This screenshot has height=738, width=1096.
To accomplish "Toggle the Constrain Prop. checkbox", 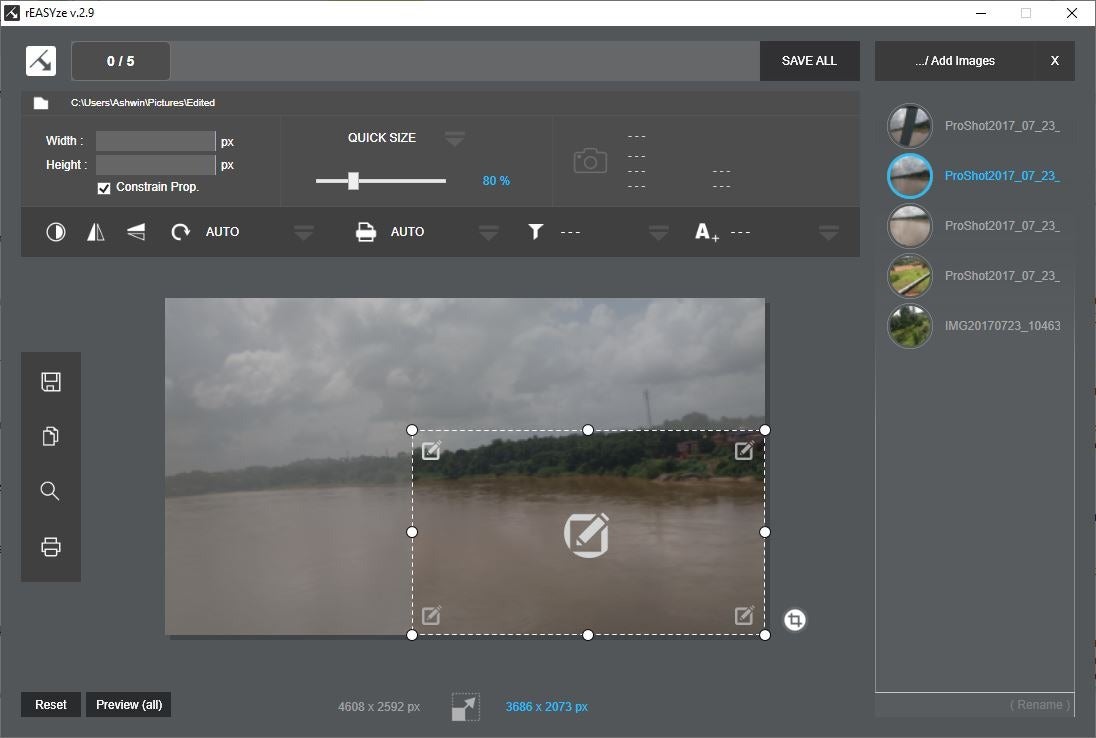I will (x=104, y=188).
